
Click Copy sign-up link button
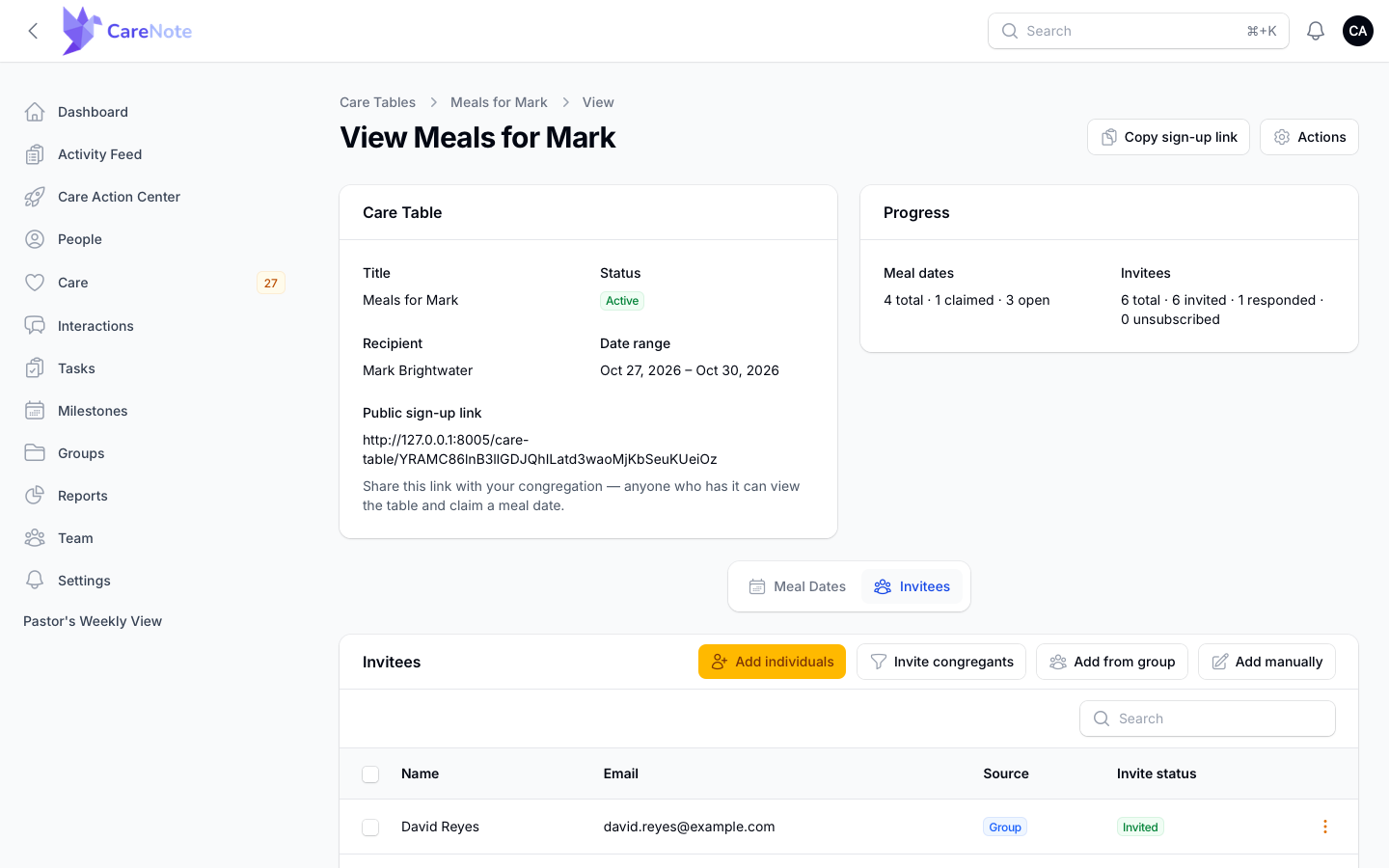coord(1168,137)
